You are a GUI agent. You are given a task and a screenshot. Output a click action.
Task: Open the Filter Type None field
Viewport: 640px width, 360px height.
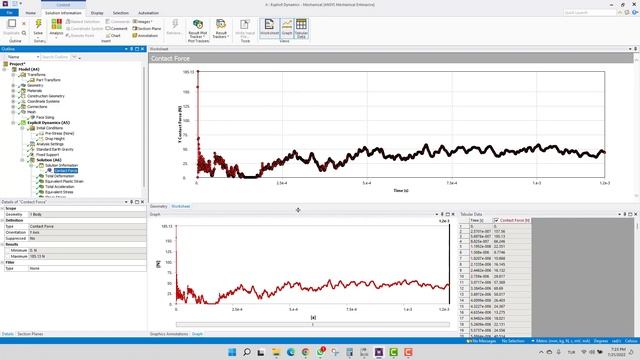[x=87, y=268]
